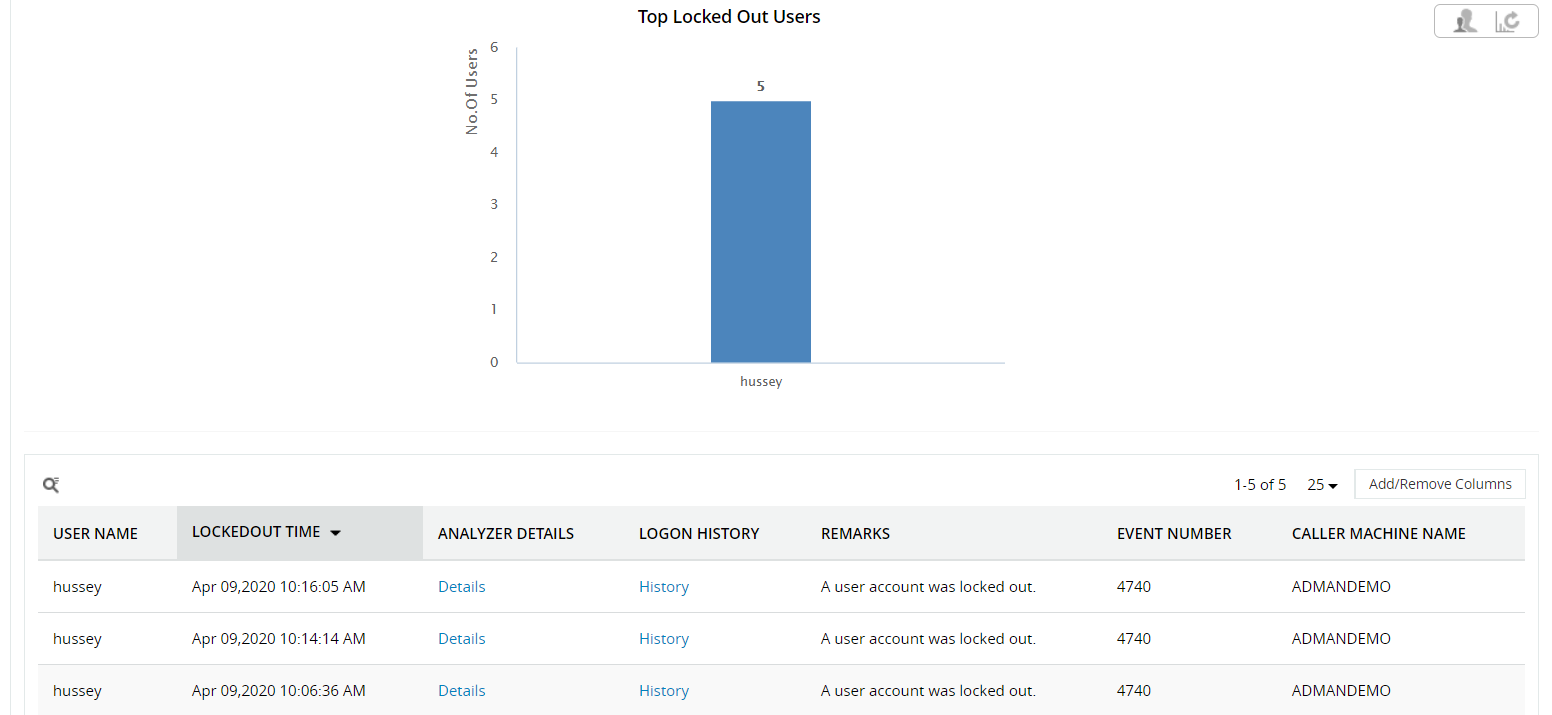This screenshot has width=1552, height=715.
Task: Click the Add/Remove Columns button
Action: point(1440,483)
